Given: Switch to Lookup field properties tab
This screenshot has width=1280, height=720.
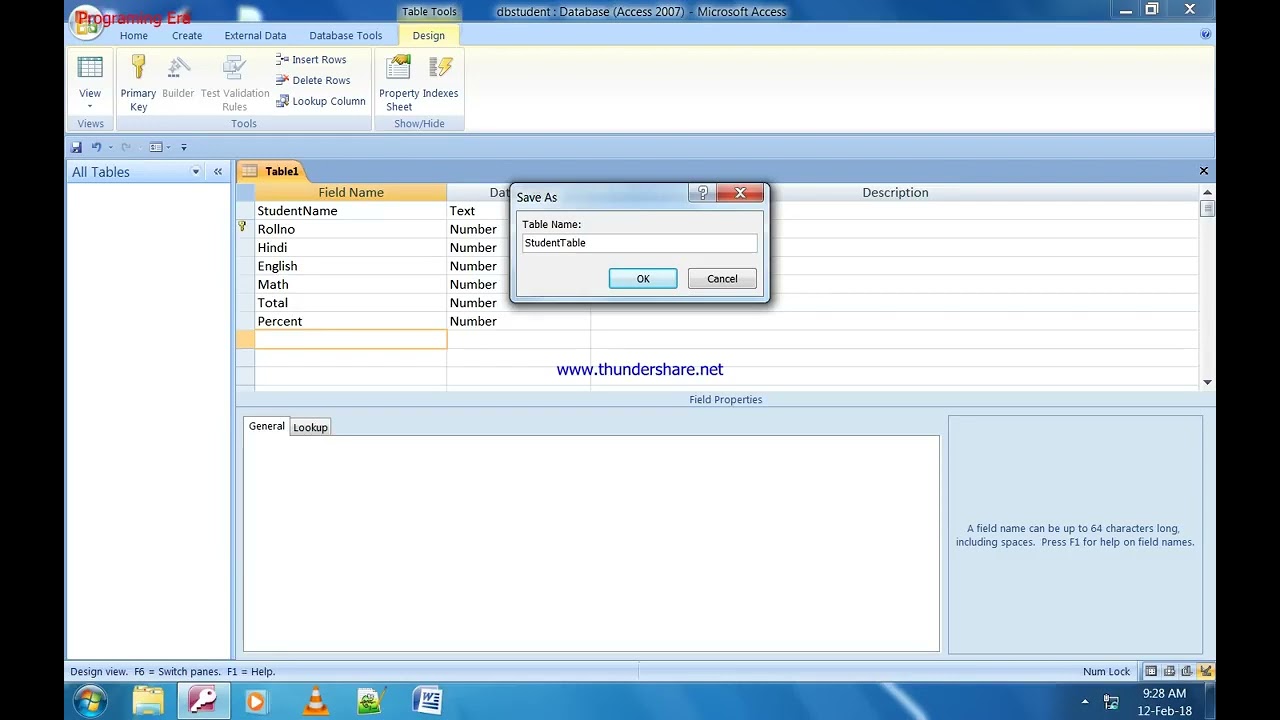Looking at the screenshot, I should pos(310,427).
